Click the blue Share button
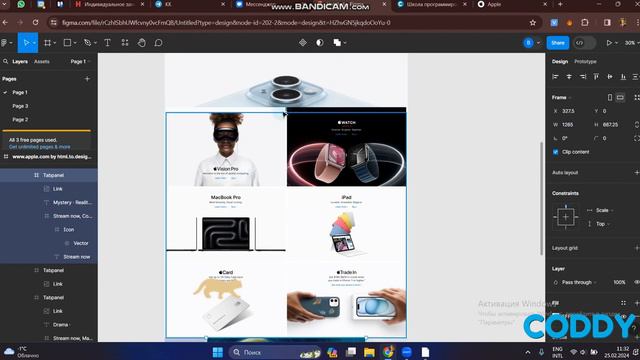This screenshot has width=640, height=360. coord(558,43)
